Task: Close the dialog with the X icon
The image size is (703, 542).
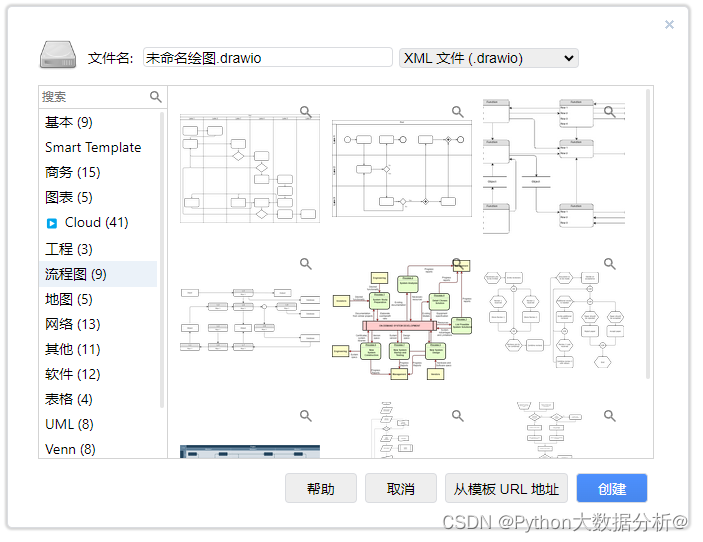Action: 669,25
